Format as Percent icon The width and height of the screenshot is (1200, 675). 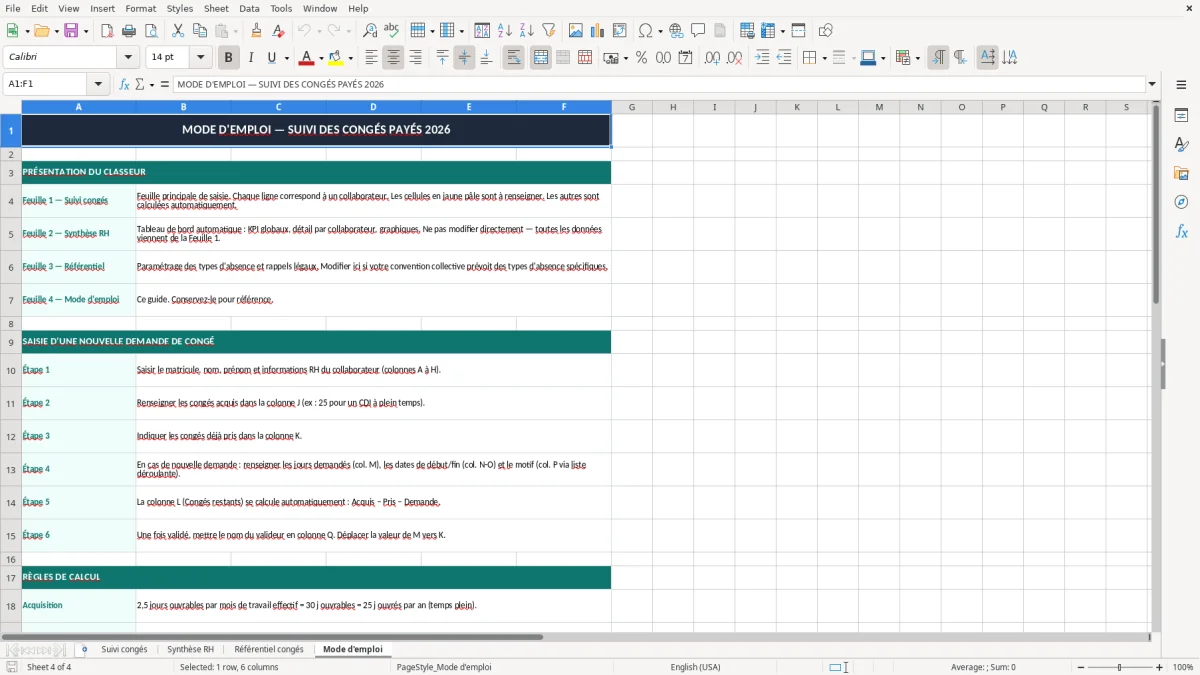tap(641, 58)
